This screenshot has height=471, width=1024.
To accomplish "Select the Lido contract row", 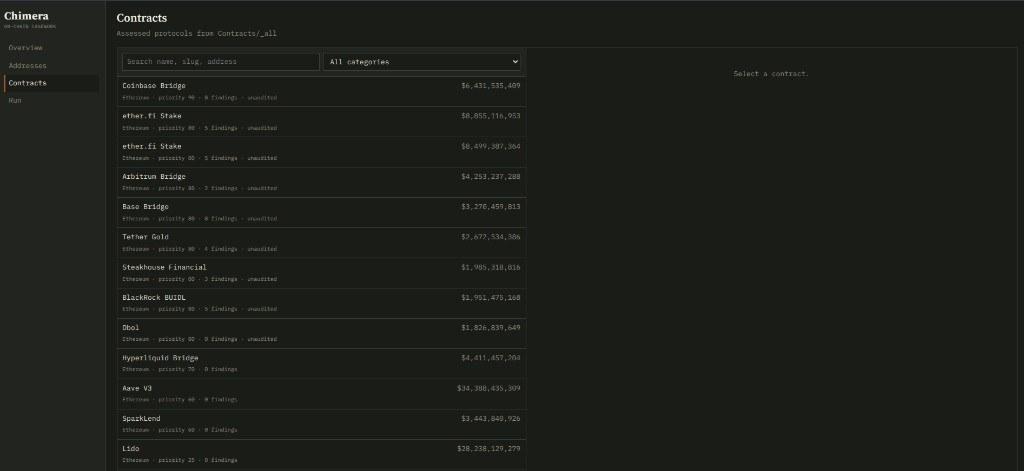I will point(321,455).
